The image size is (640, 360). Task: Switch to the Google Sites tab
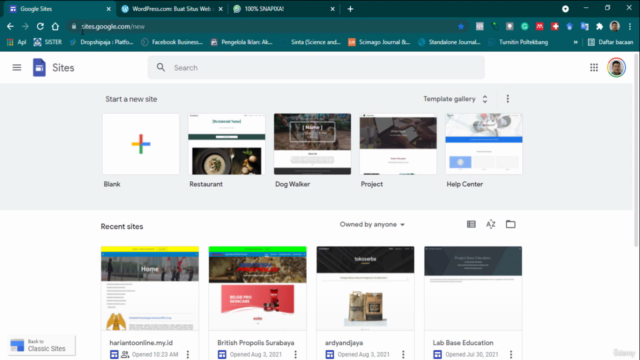60,9
